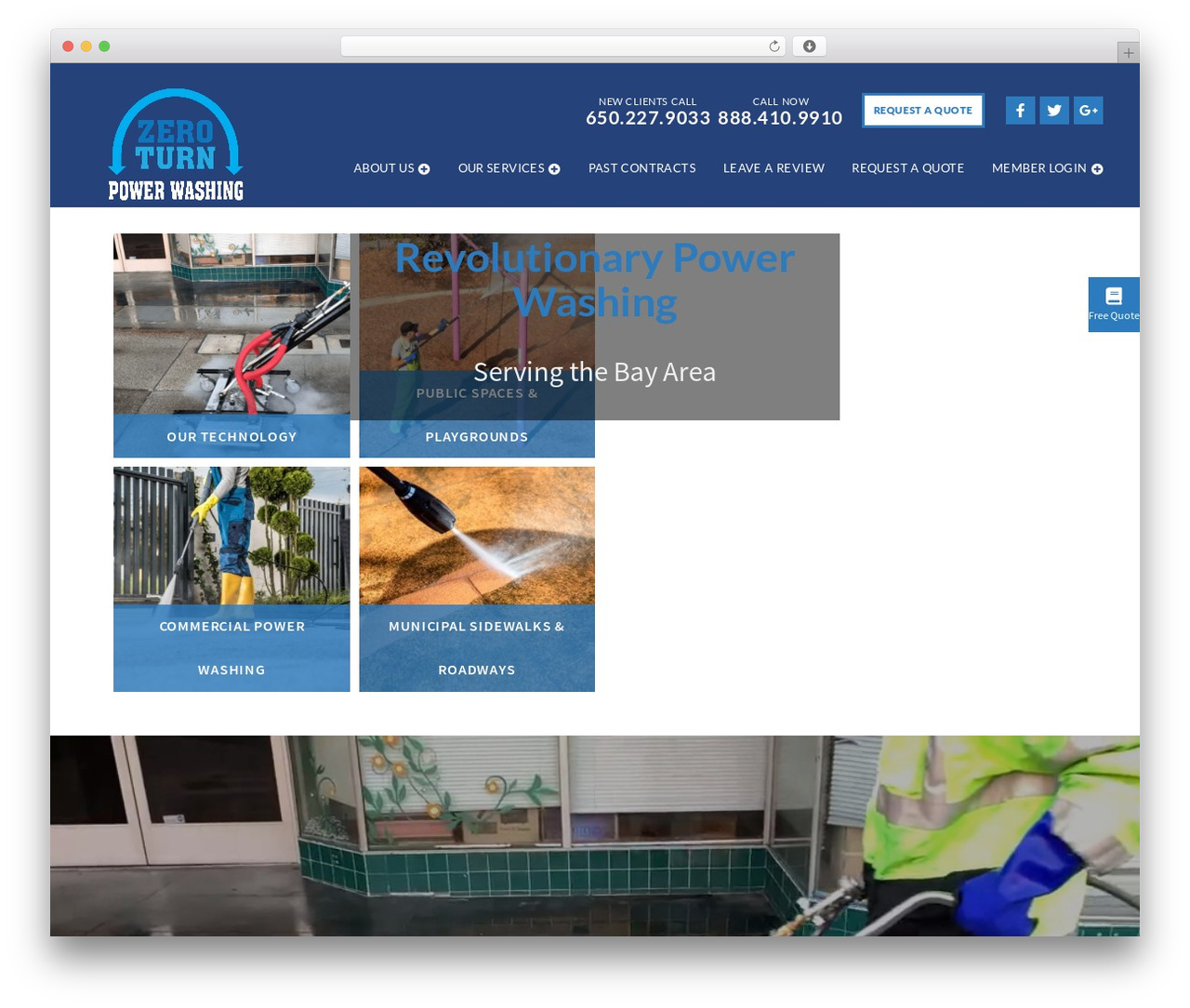Open the Municipal Sidewalks & Roadways tile
This screenshot has height=1008, width=1190.
coord(477,579)
